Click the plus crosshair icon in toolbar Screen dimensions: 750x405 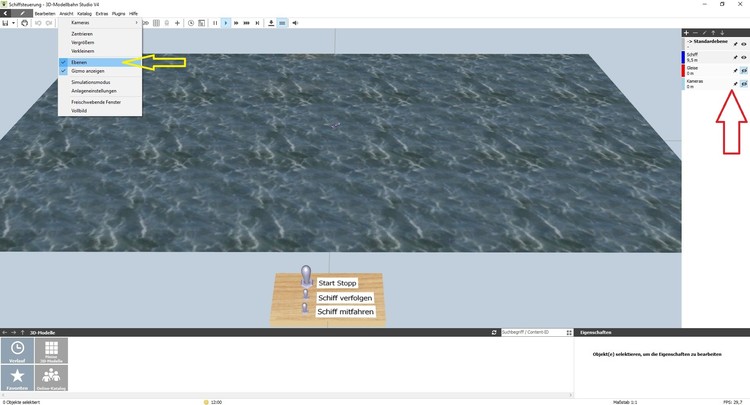[x=177, y=23]
